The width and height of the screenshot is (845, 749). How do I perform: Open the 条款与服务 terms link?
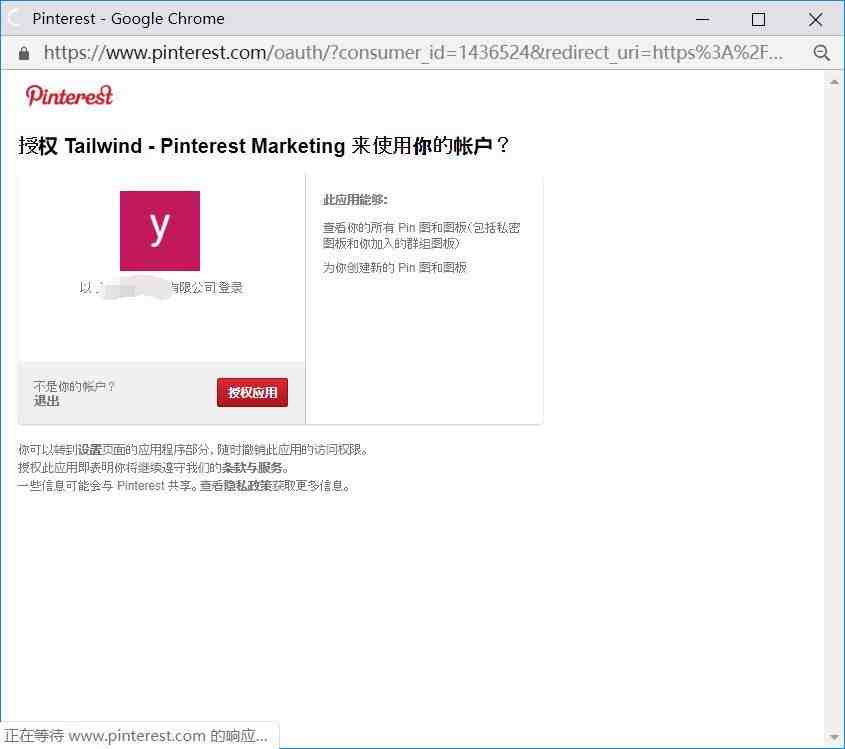click(252, 467)
